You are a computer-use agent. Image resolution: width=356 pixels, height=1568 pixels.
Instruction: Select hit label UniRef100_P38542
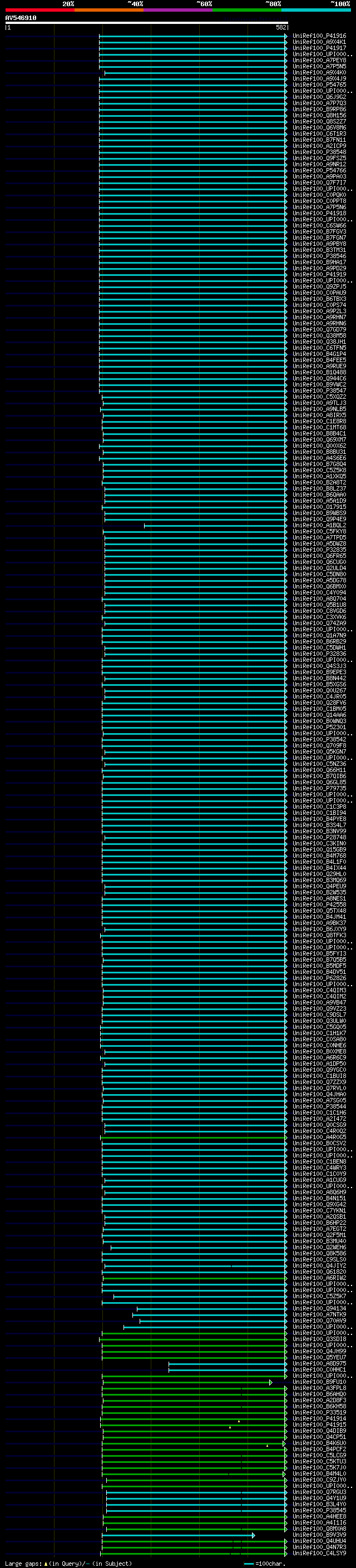coord(319,740)
